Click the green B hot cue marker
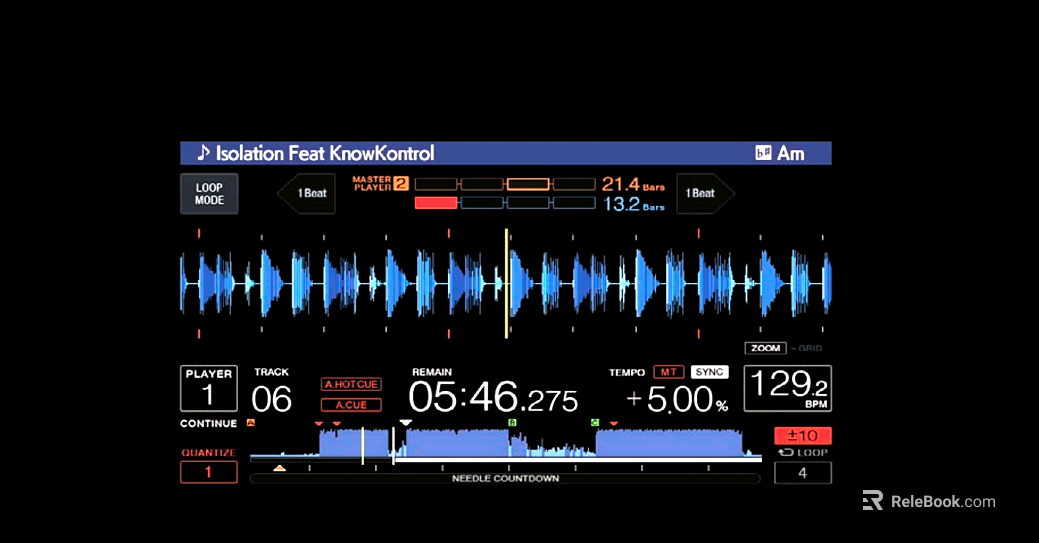The image size is (1039, 543). pos(512,422)
